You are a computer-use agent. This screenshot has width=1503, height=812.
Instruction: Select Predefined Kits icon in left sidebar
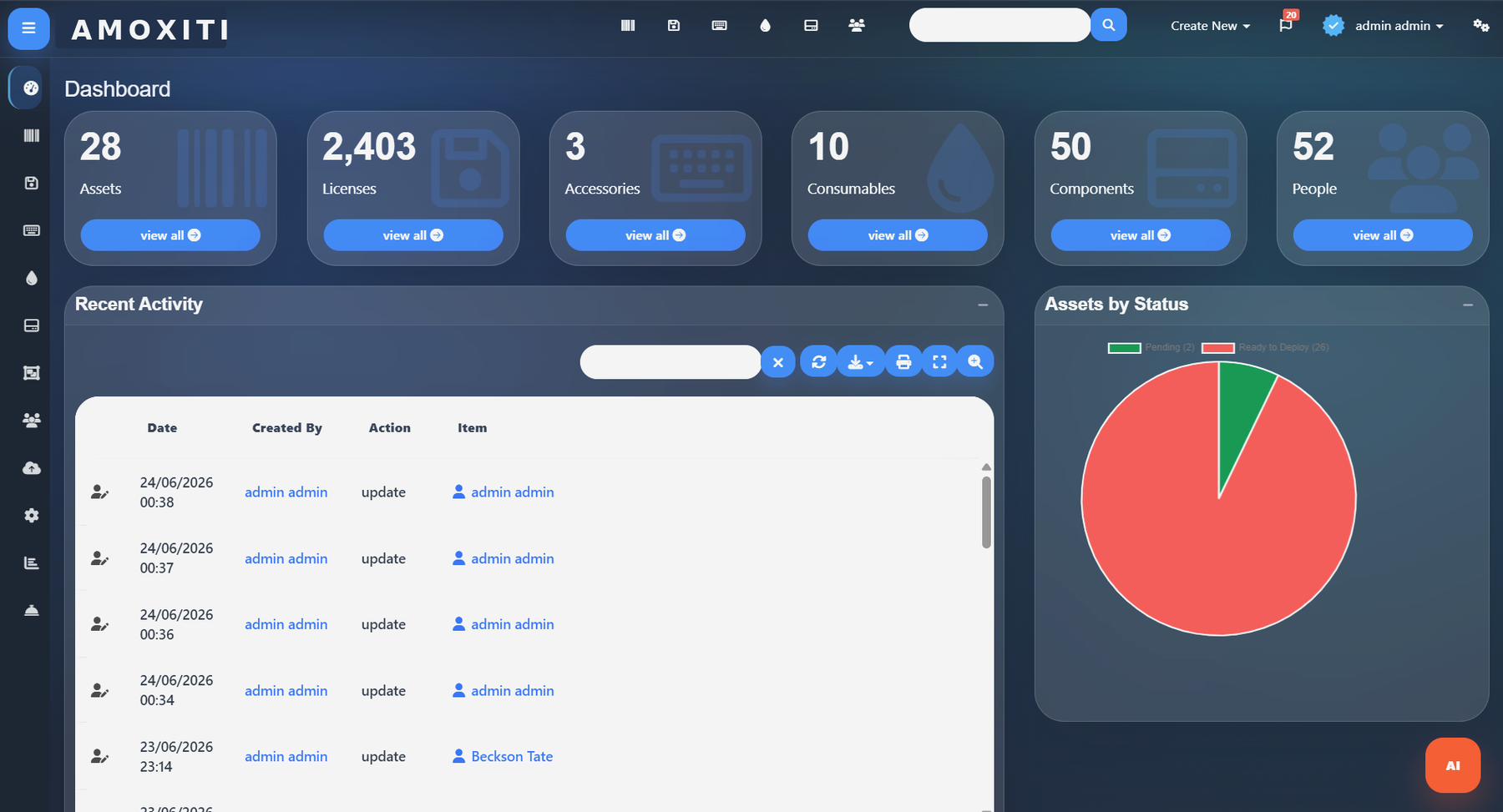(x=32, y=373)
